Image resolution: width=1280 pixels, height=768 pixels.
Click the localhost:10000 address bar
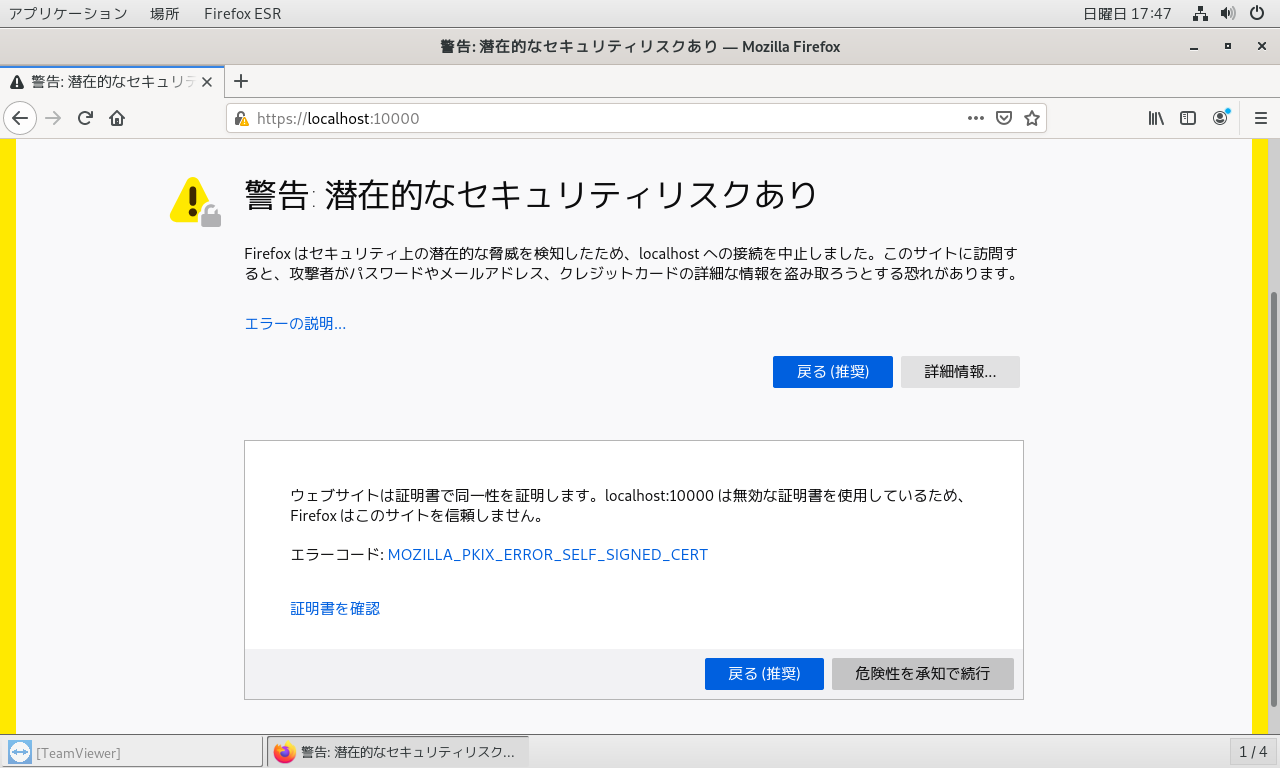pos(600,118)
